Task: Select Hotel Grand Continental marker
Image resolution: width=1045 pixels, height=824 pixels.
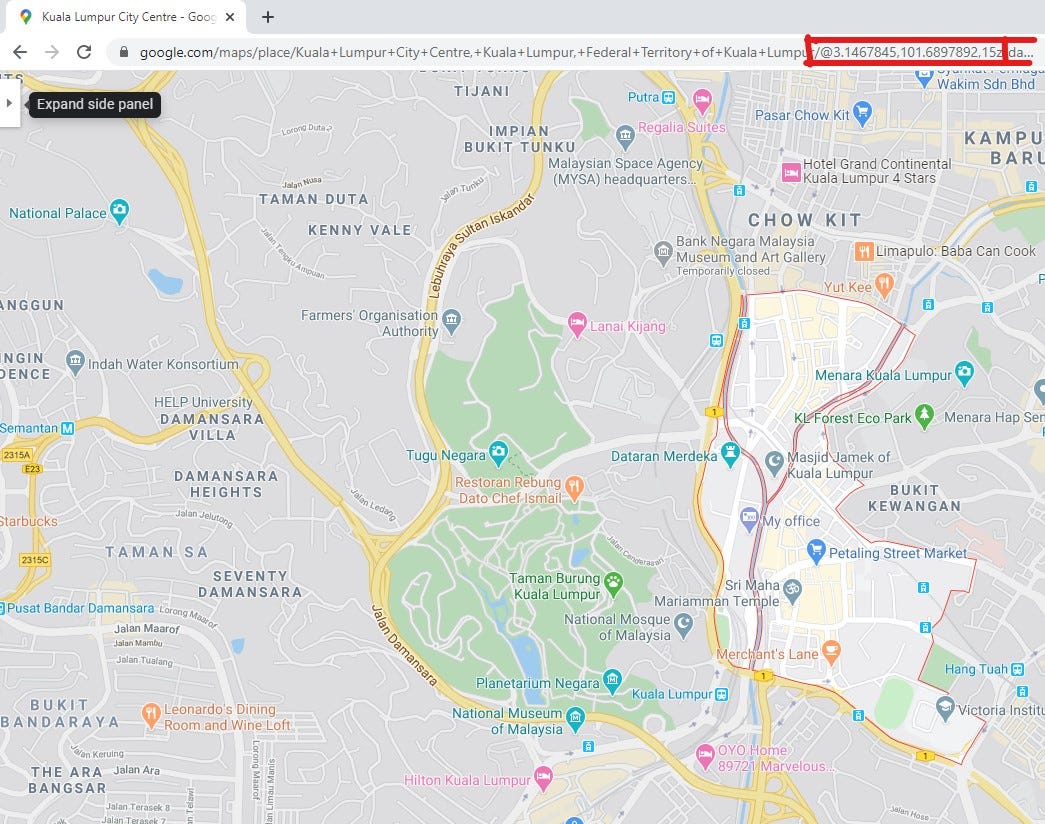Action: [791, 172]
